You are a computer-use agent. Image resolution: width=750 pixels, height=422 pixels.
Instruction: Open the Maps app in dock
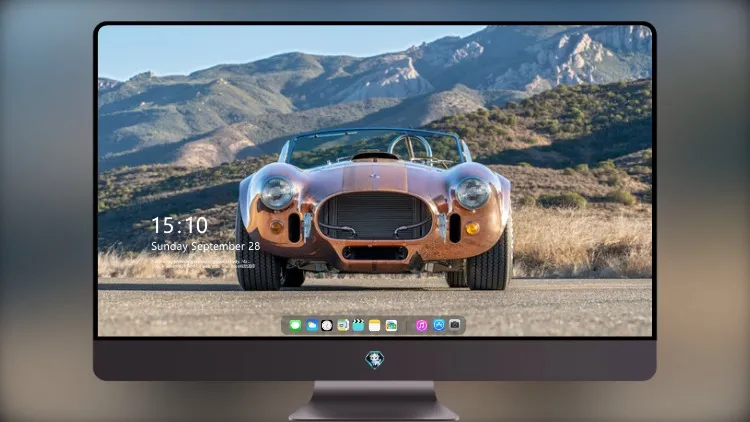coord(343,326)
